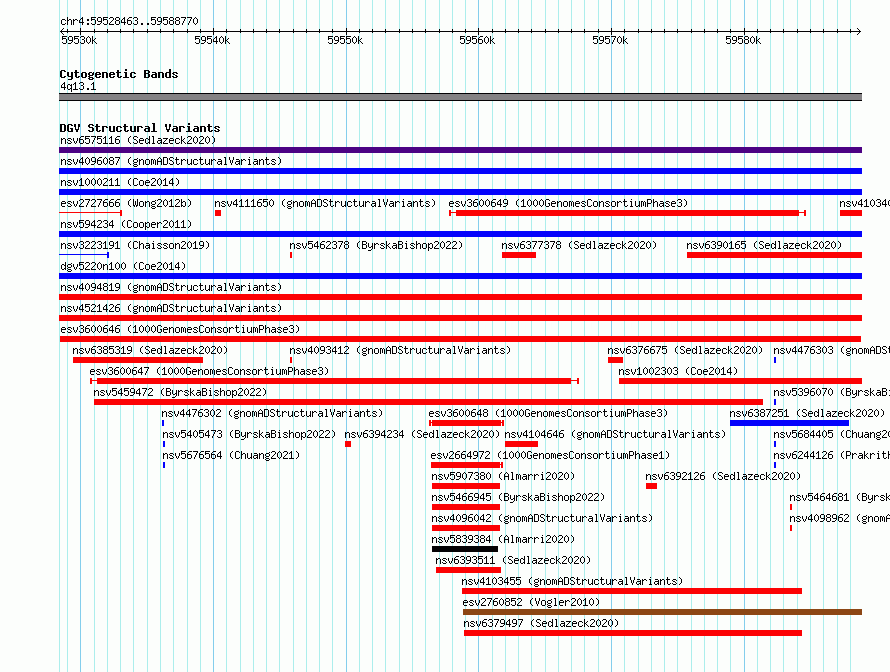The height and width of the screenshot is (672, 890).
Task: Click the Cytogenetic Bands track title
Action: [x=119, y=74]
